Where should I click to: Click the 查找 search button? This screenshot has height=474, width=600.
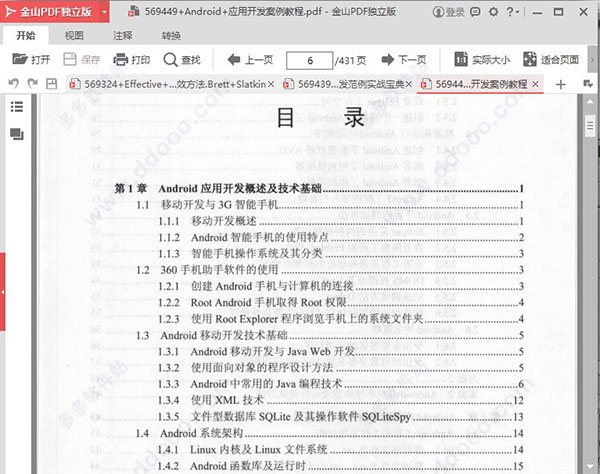coord(182,60)
